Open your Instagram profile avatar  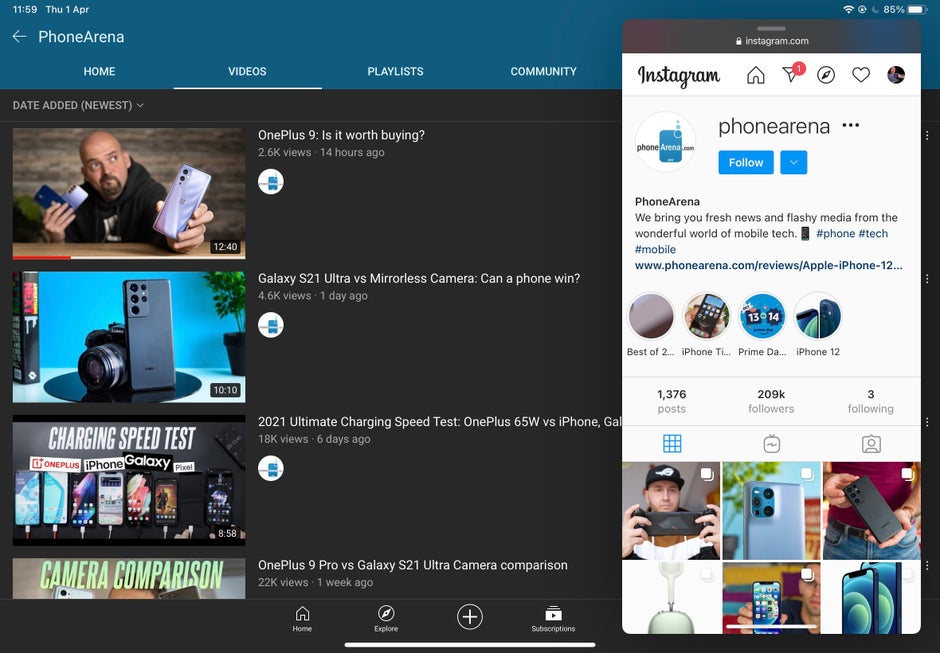click(896, 75)
